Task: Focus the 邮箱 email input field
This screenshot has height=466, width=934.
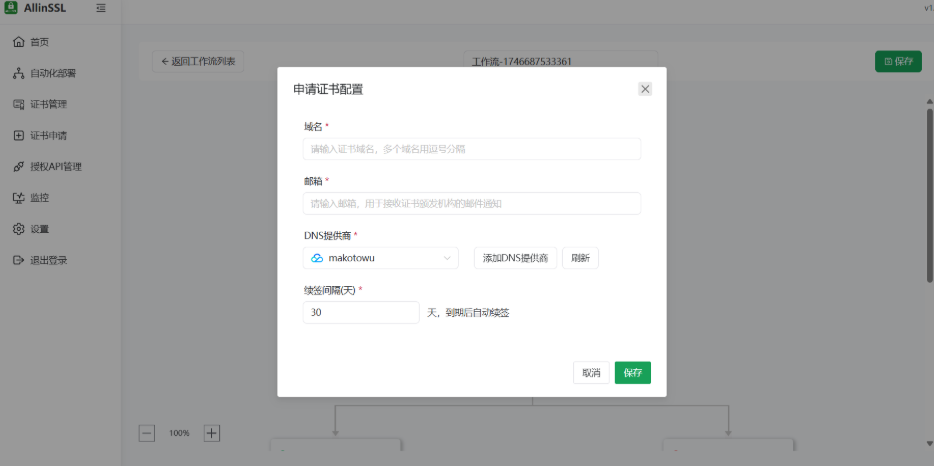Action: click(x=471, y=203)
